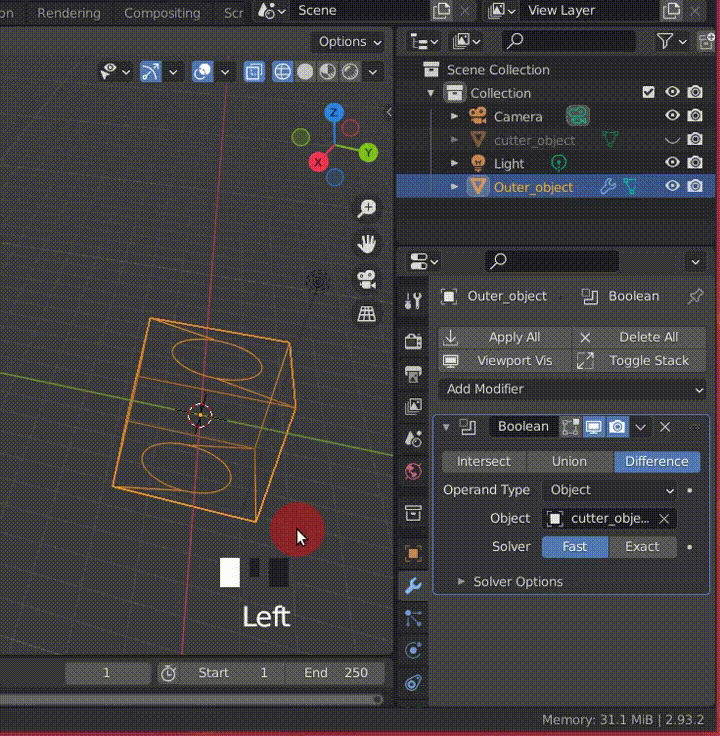Open overlays settings dropdown arrow
Image resolution: width=720 pixels, height=736 pixels.
tap(225, 72)
